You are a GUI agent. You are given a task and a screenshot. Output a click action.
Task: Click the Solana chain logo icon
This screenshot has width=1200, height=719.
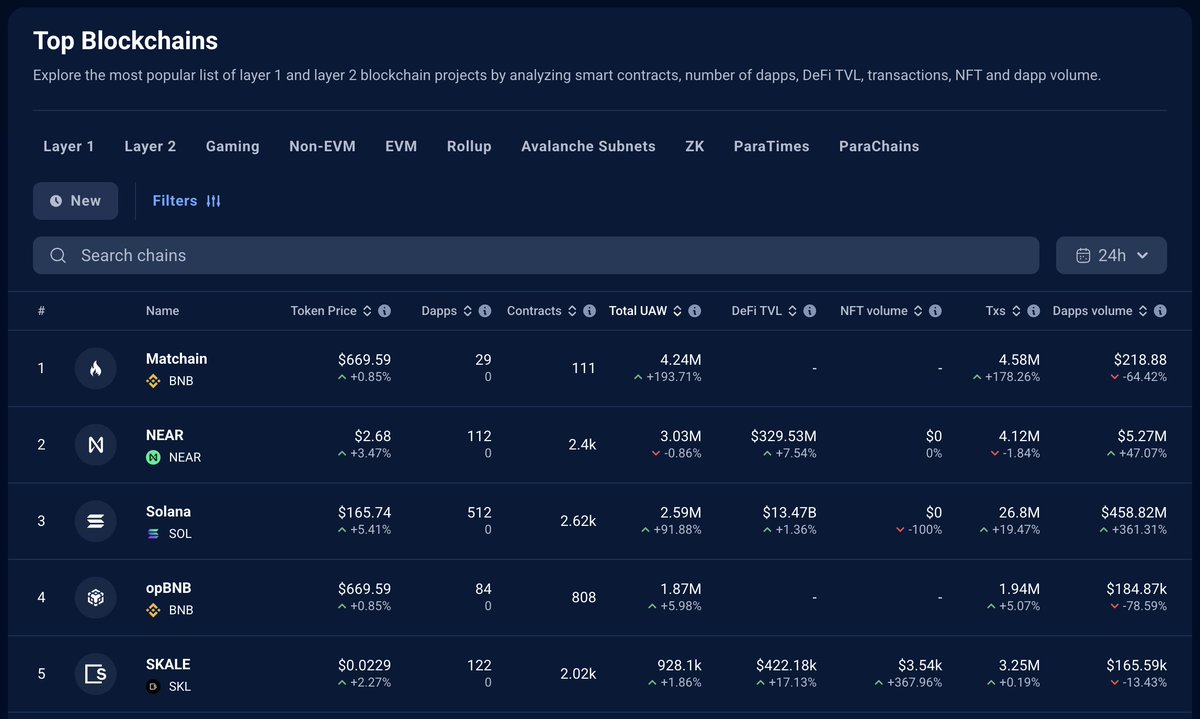click(x=96, y=521)
